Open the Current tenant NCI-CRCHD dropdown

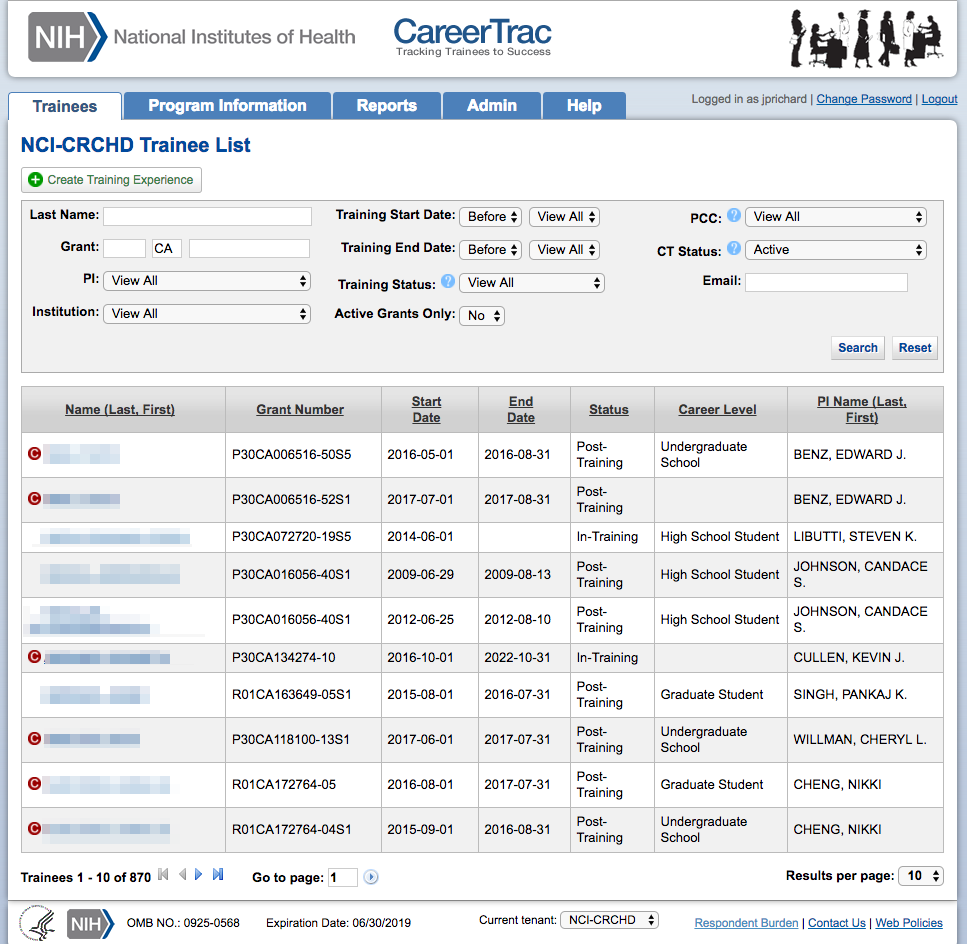pyautogui.click(x=609, y=920)
